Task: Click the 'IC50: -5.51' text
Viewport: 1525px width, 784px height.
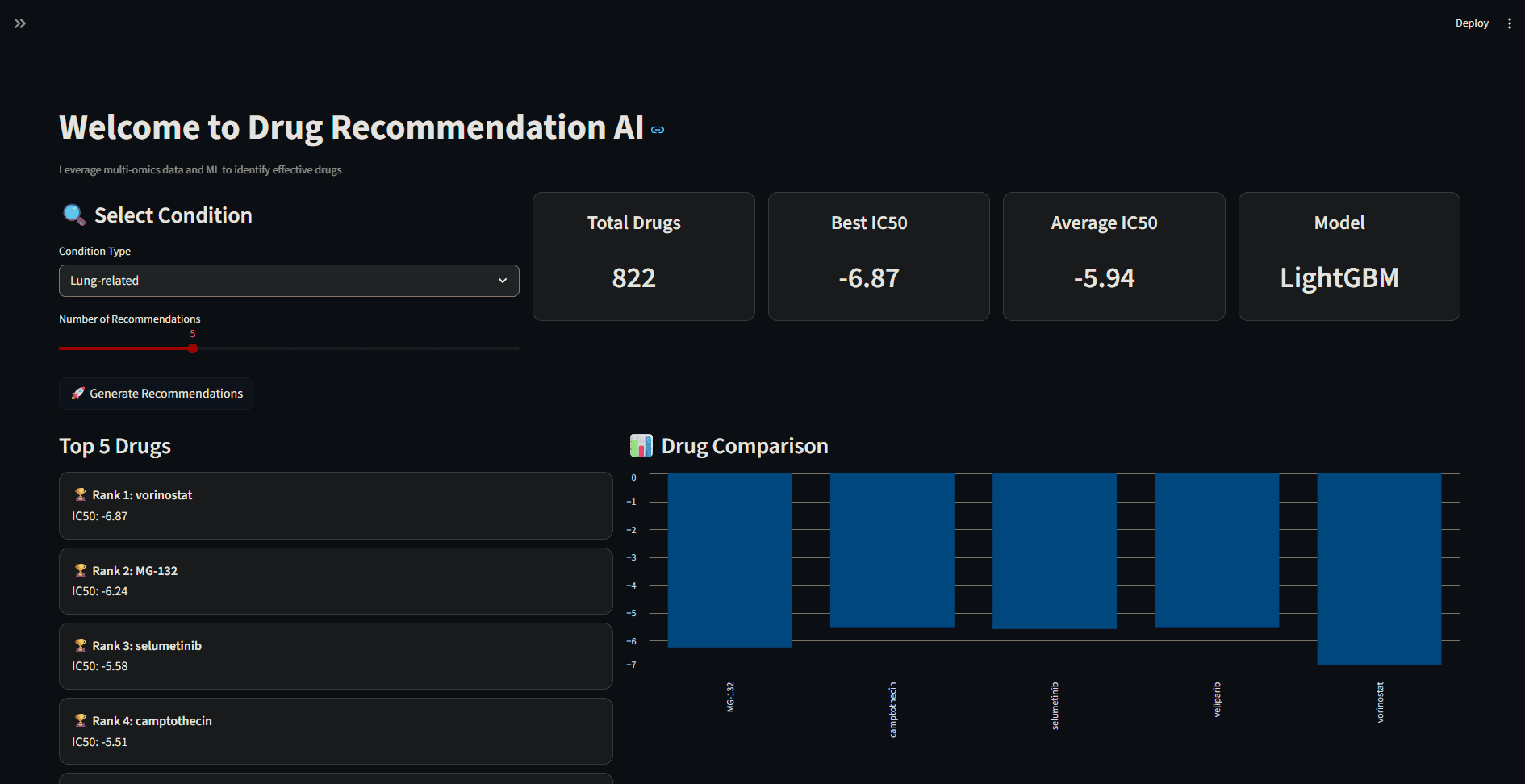Action: click(100, 742)
